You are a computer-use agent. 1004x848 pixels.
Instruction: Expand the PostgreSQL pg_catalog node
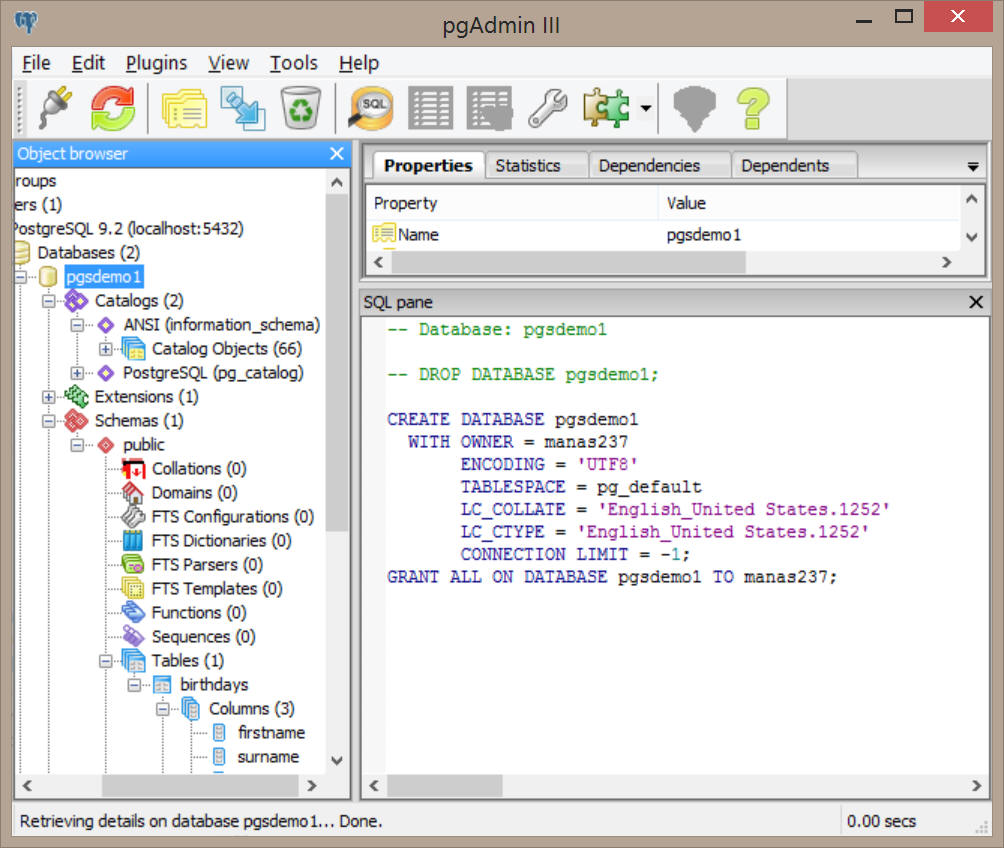[77, 373]
